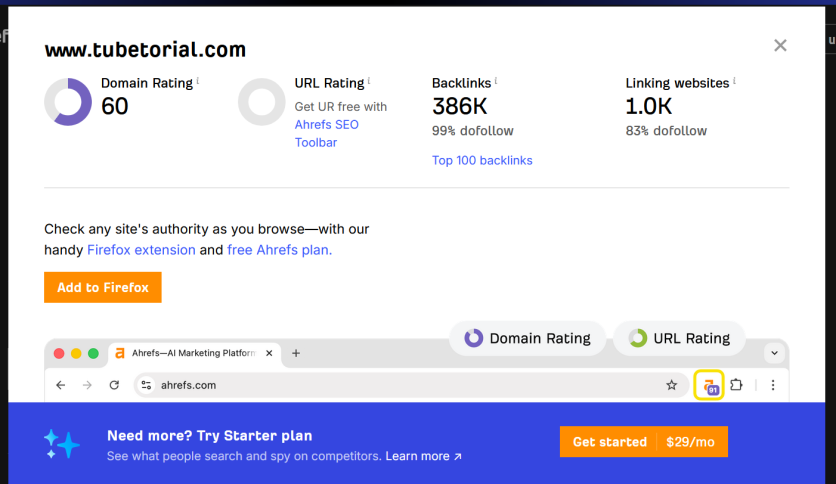Click the Linking websites info icon
836x484 pixels.
(x=734, y=80)
